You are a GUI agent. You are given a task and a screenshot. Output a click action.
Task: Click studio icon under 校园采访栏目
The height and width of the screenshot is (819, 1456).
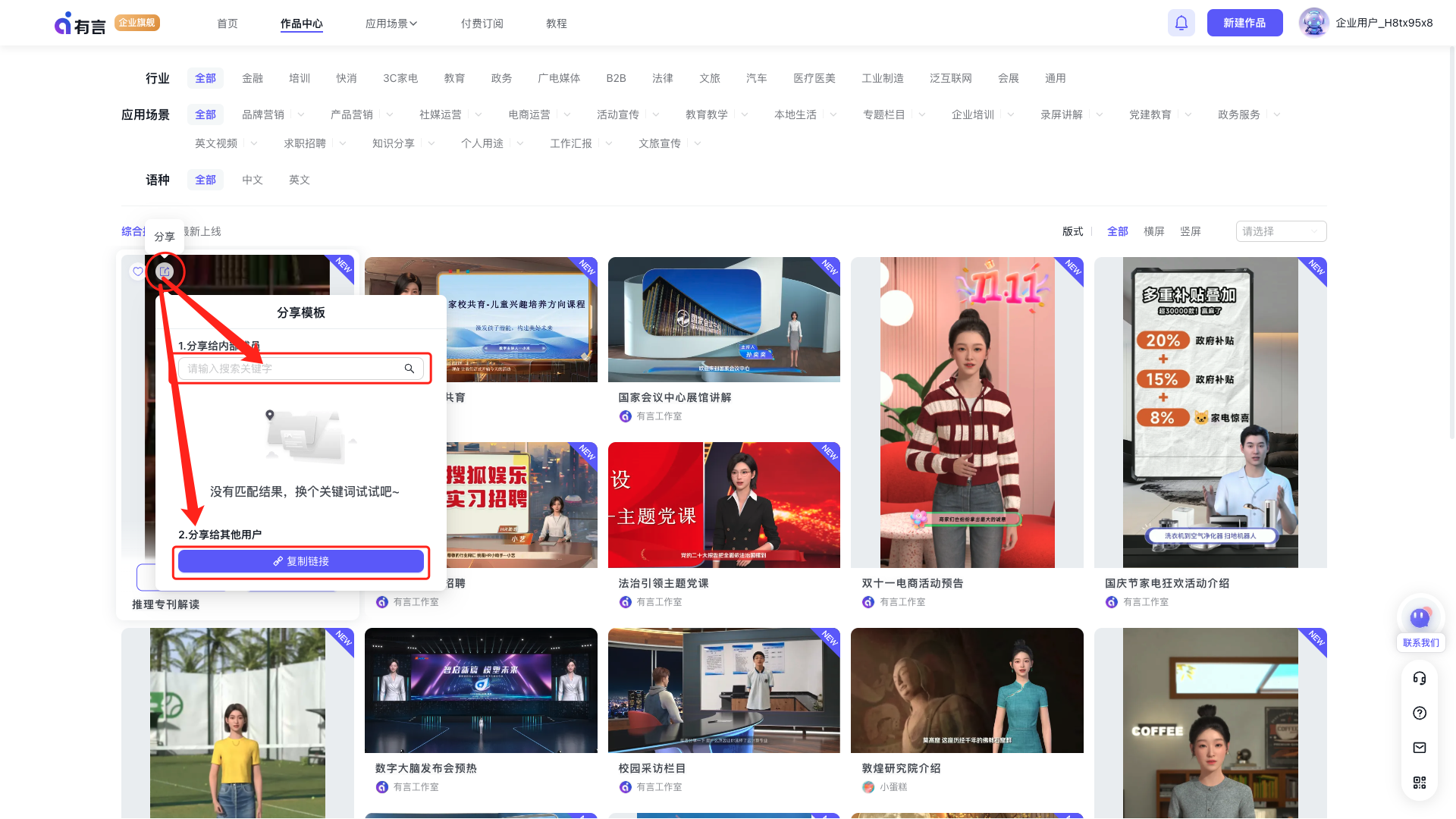coord(626,787)
